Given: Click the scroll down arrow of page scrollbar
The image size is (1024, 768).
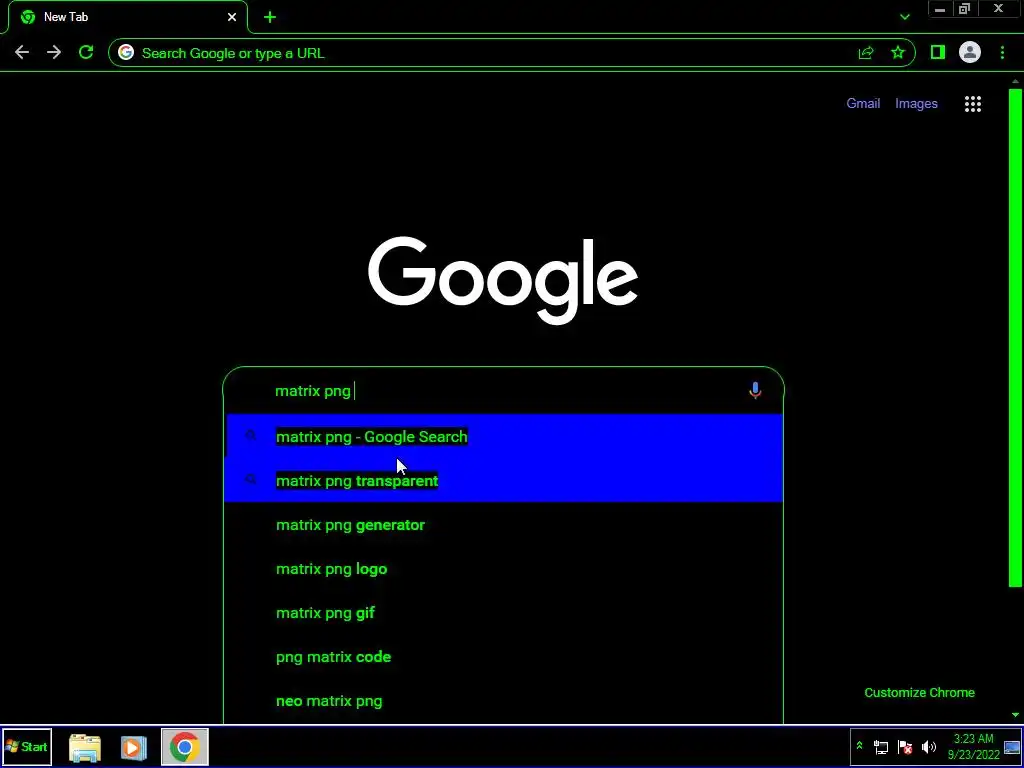Looking at the screenshot, I should tap(1015, 716).
